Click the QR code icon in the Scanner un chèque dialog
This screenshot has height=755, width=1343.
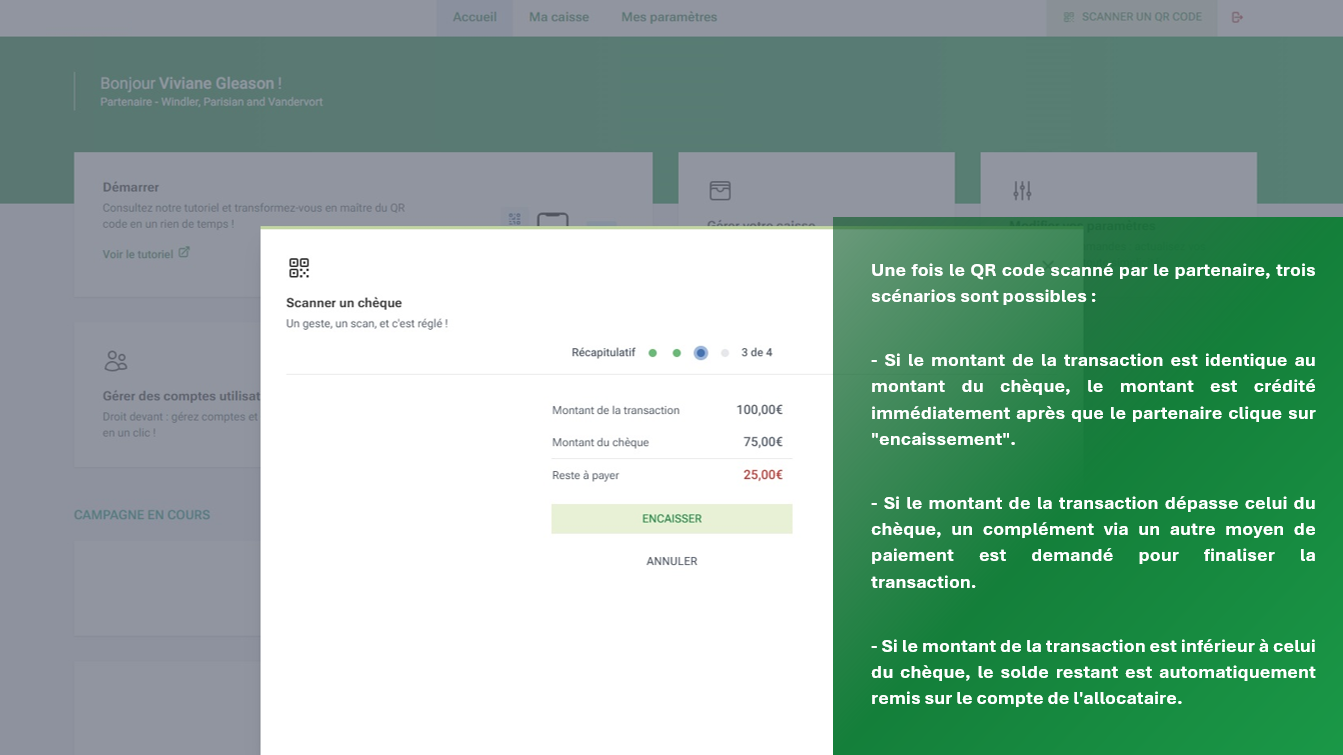(299, 268)
